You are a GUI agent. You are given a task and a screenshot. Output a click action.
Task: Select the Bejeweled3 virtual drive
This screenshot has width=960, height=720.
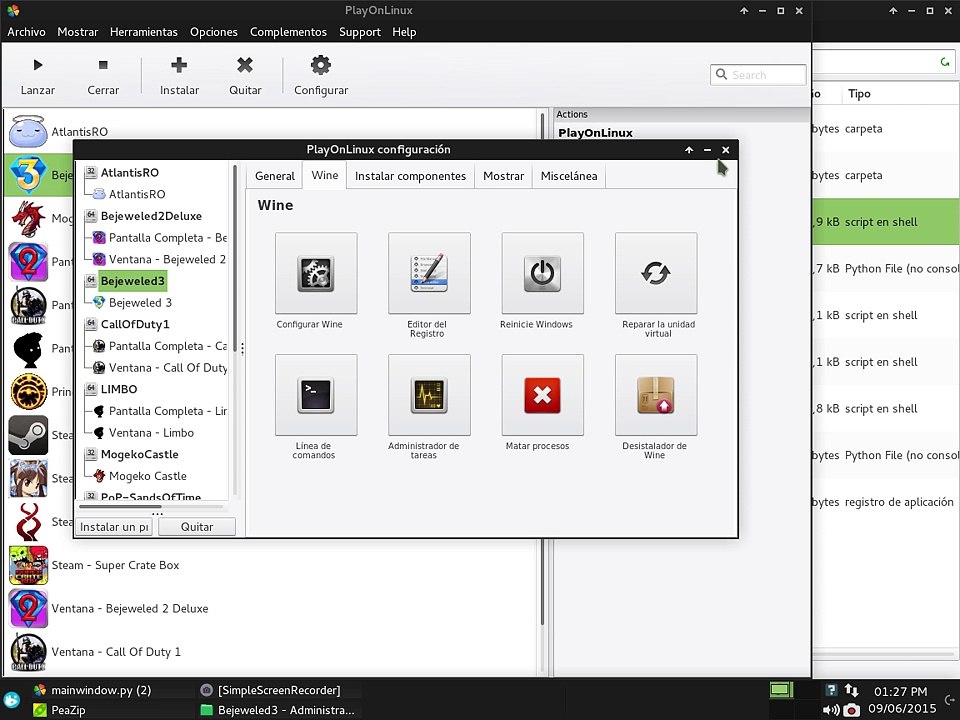pyautogui.click(x=132, y=281)
